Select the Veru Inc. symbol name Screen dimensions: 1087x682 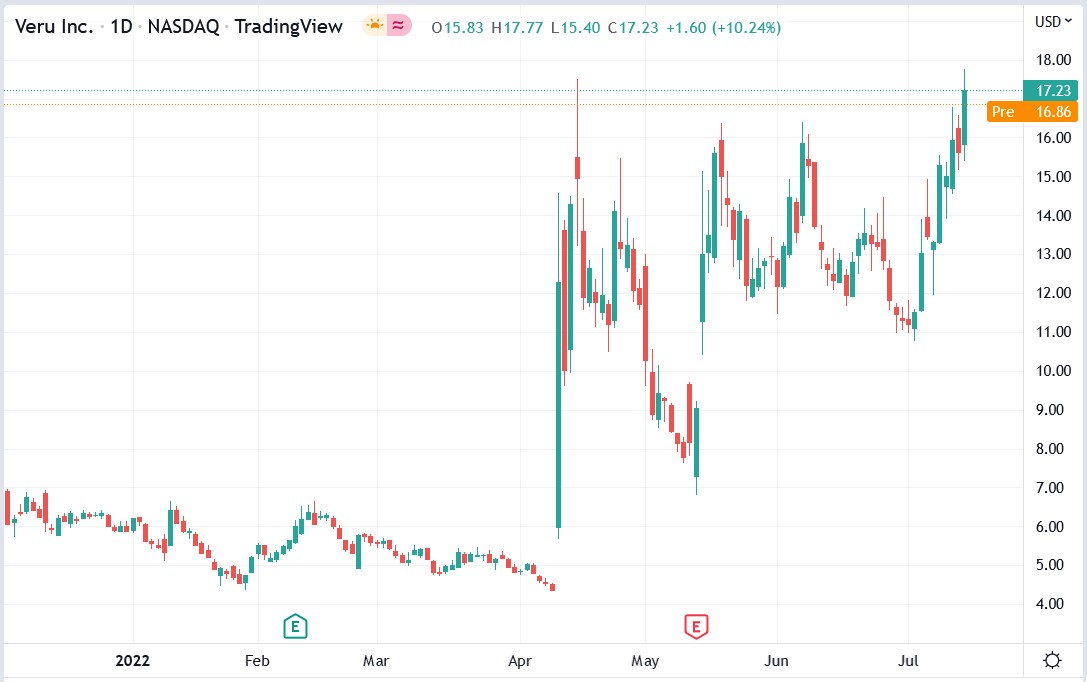click(x=55, y=27)
